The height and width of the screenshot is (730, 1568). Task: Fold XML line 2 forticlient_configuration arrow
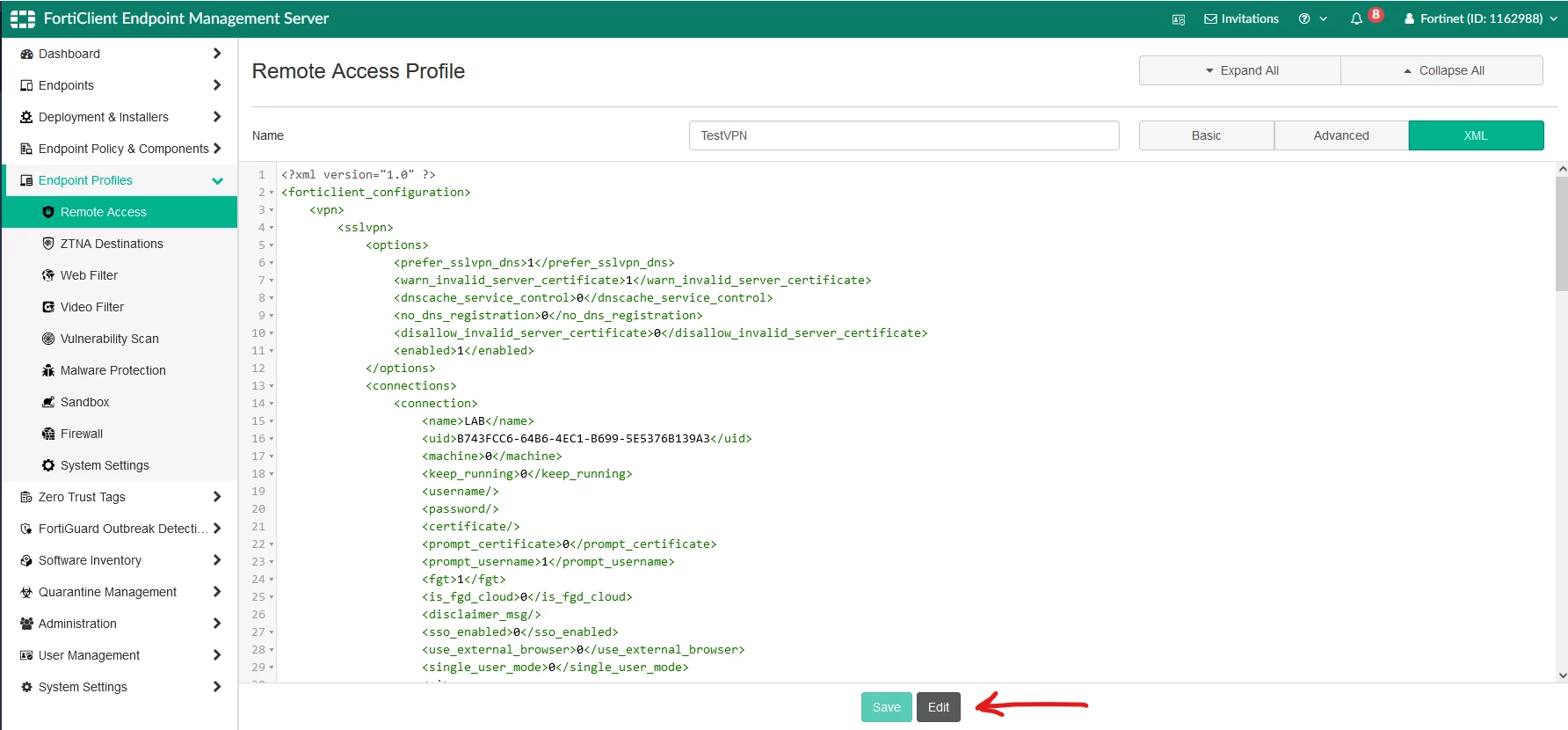click(x=272, y=193)
